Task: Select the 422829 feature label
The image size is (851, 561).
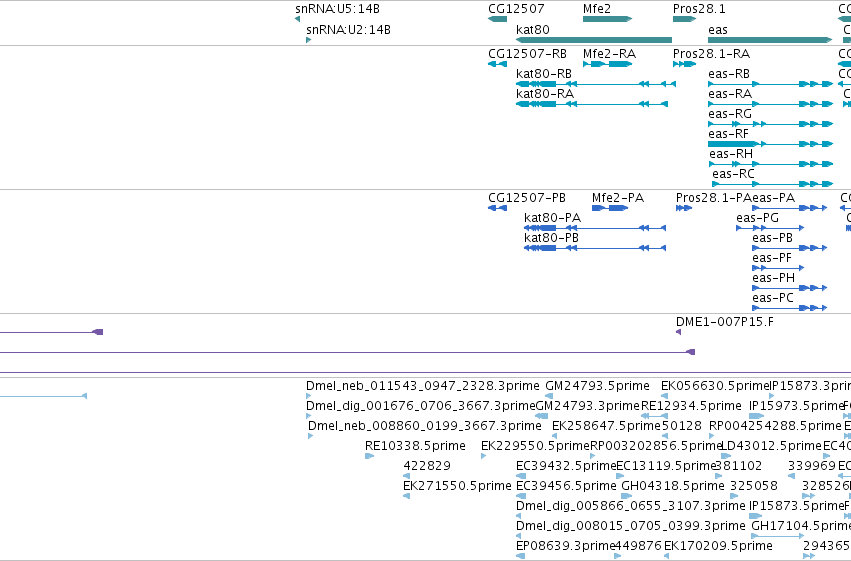Action: pyautogui.click(x=427, y=466)
